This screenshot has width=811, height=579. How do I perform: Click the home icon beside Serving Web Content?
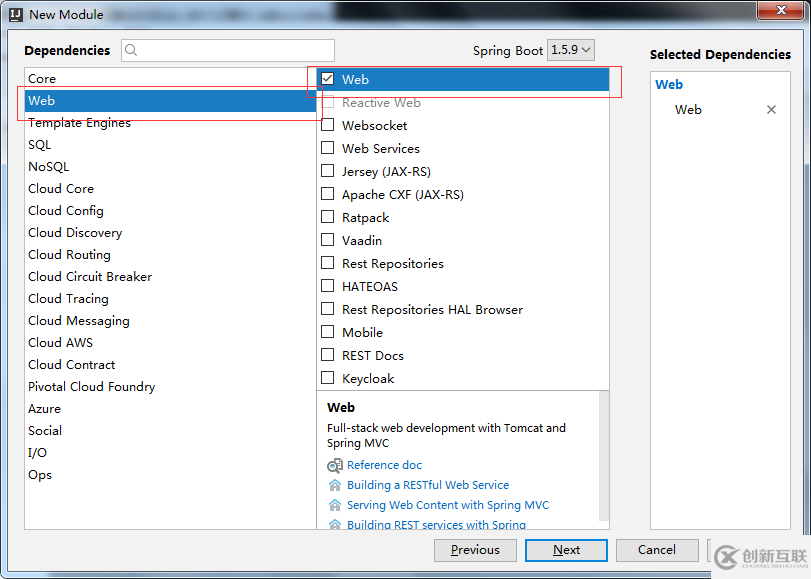[x=335, y=505]
